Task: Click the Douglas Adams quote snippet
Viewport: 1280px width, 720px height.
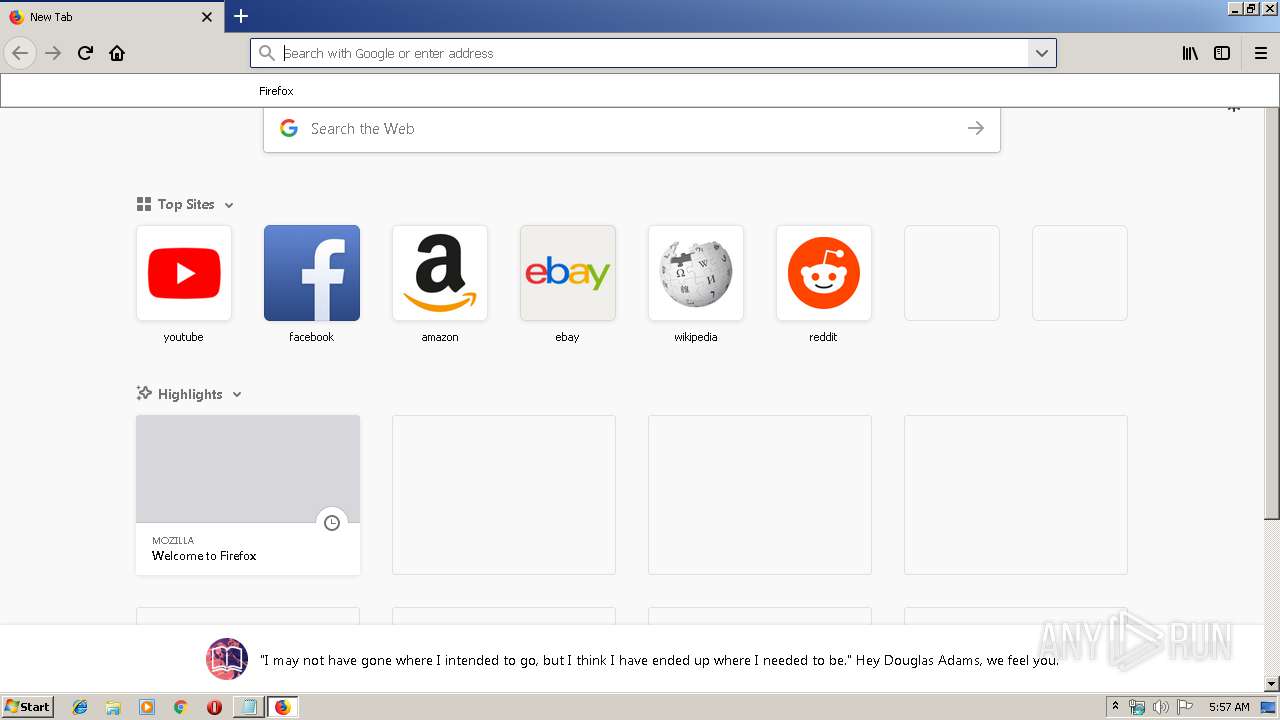Action: 659,660
